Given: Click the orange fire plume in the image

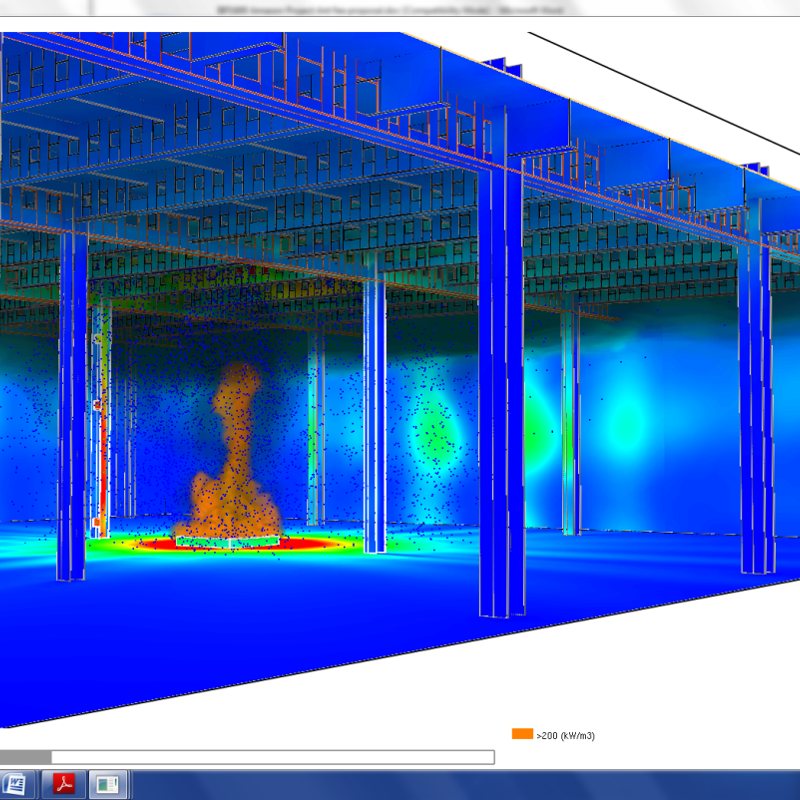Looking at the screenshot, I should (x=235, y=470).
